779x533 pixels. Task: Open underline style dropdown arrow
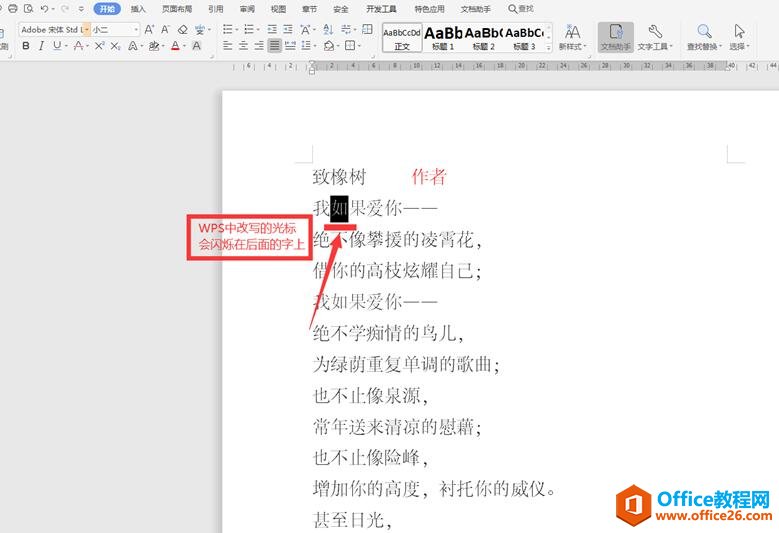pyautogui.click(x=65, y=46)
